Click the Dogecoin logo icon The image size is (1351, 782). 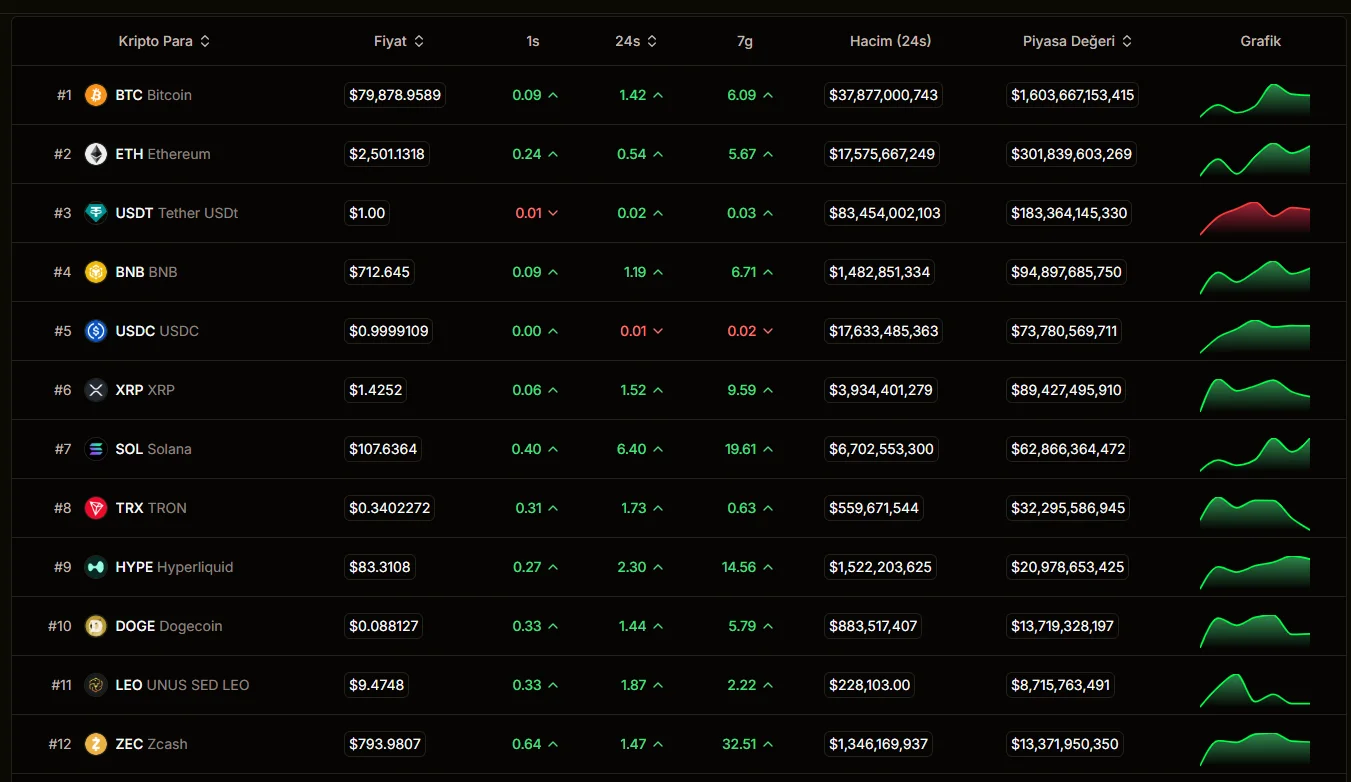point(96,626)
